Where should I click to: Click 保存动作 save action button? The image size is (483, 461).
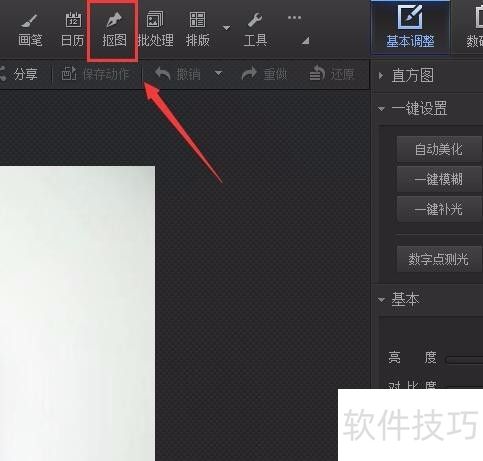coord(95,74)
